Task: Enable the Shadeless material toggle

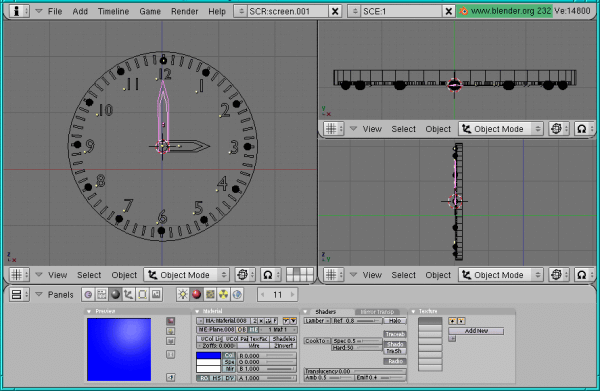Action: coord(284,339)
